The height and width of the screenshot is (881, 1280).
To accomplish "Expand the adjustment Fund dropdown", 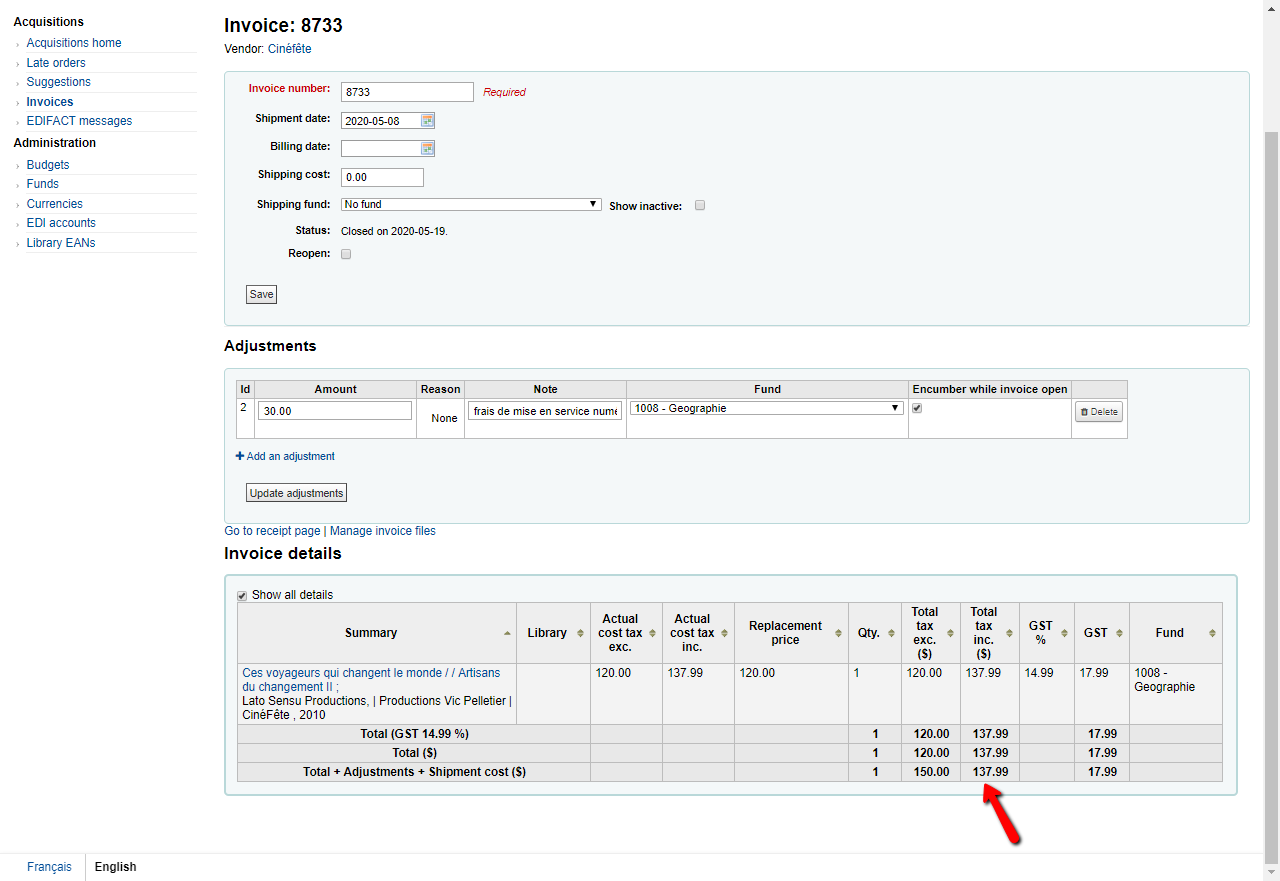I will 766,408.
